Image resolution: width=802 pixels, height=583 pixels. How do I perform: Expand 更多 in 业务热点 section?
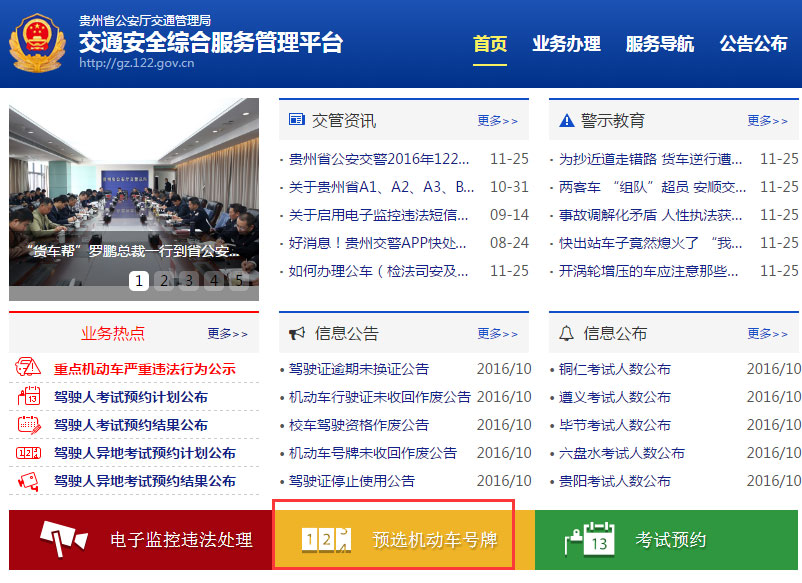pyautogui.click(x=227, y=334)
